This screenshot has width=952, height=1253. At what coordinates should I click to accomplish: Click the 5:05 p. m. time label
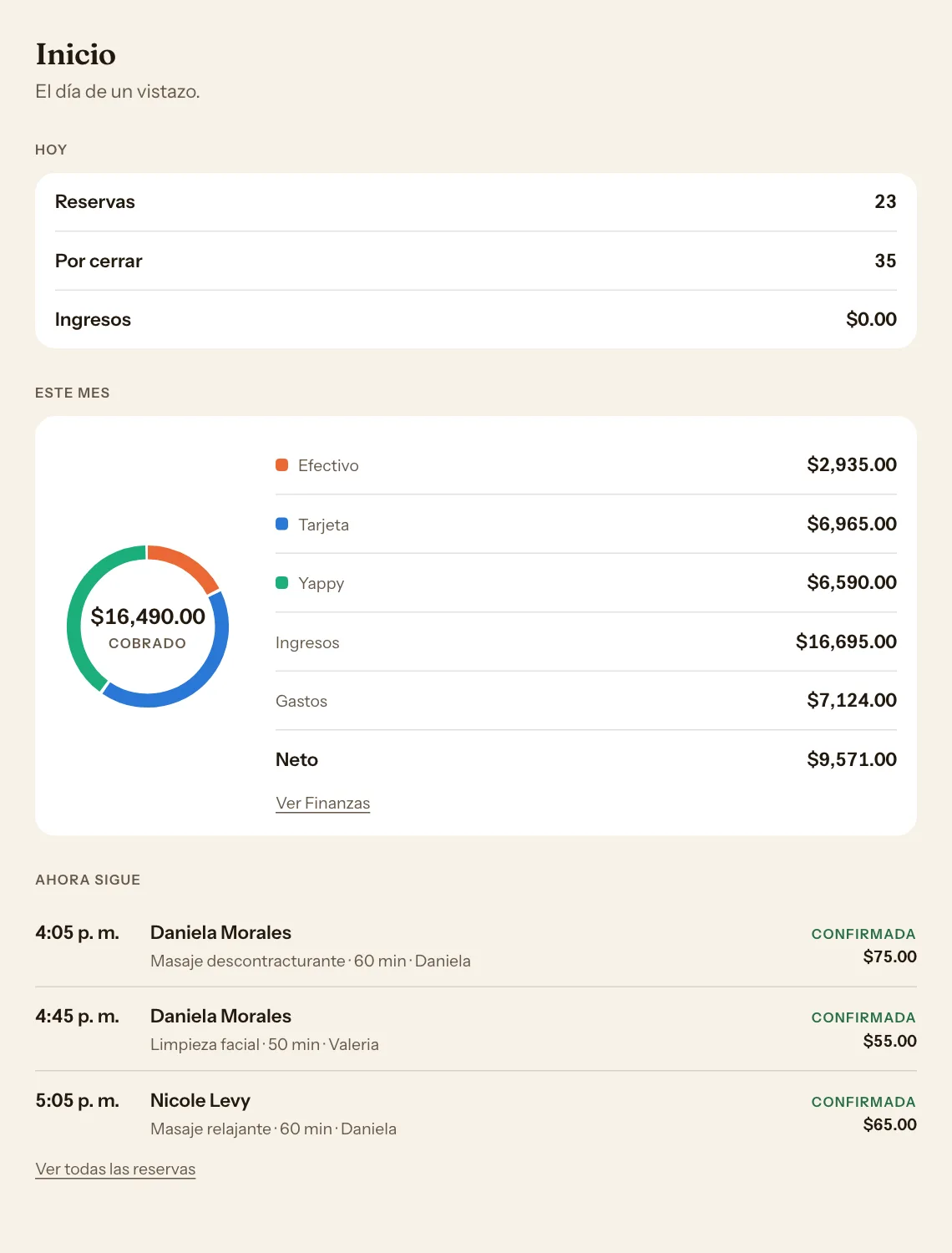pos(77,1100)
